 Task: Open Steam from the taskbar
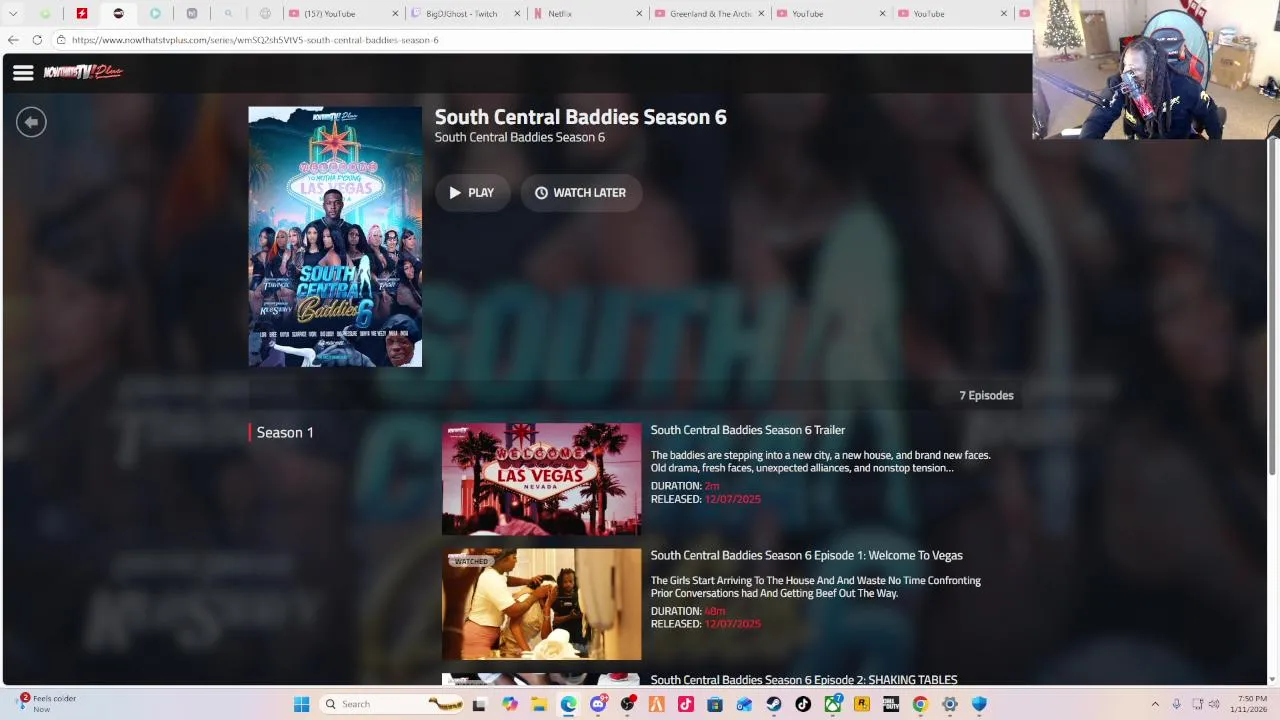773,704
